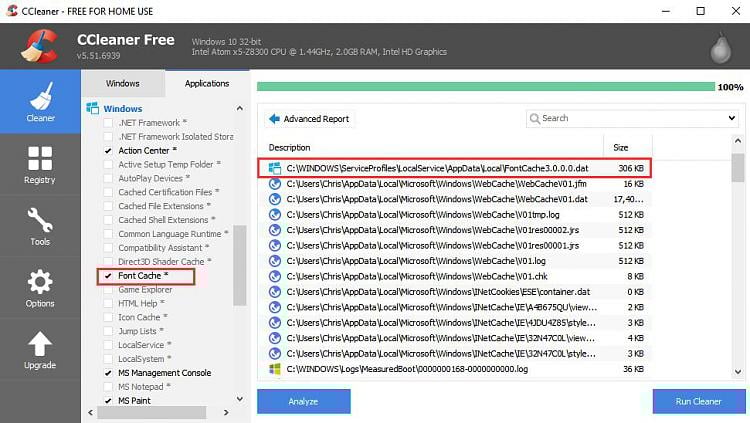The height and width of the screenshot is (423, 750).
Task: Click the options list horizontal scrollbar thumb
Action: [x=152, y=412]
